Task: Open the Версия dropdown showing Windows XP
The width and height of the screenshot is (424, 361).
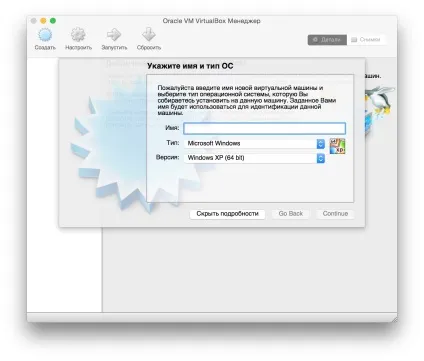Action: 254,158
